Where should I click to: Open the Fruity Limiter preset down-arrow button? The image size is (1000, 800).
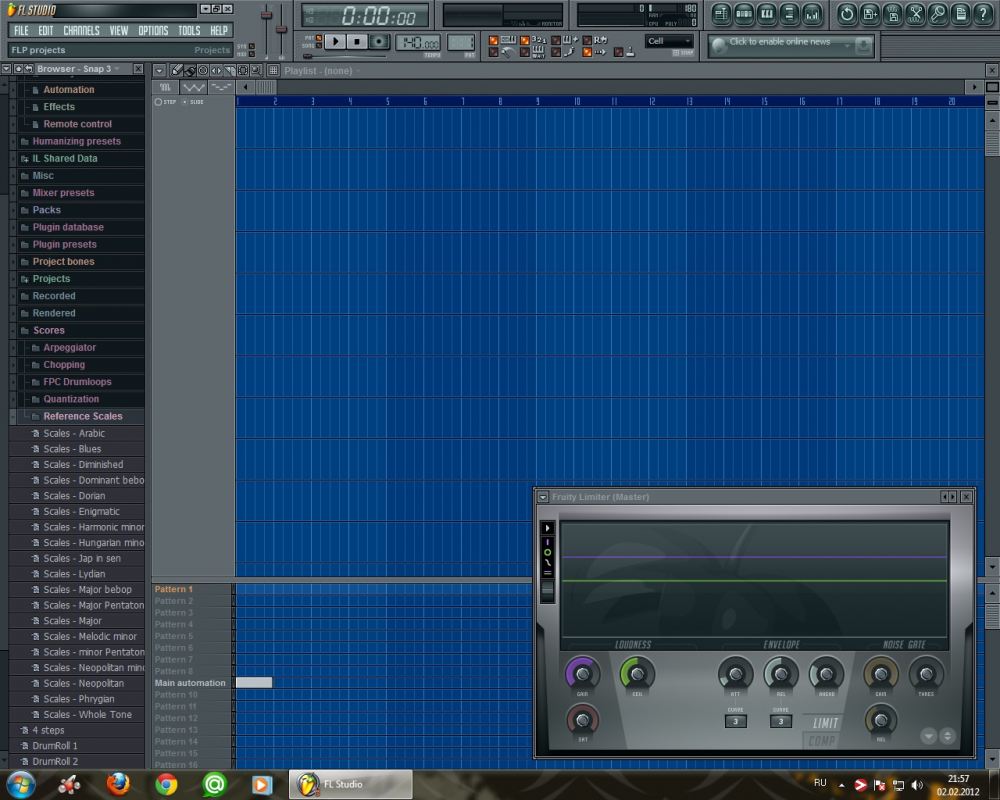coord(929,736)
